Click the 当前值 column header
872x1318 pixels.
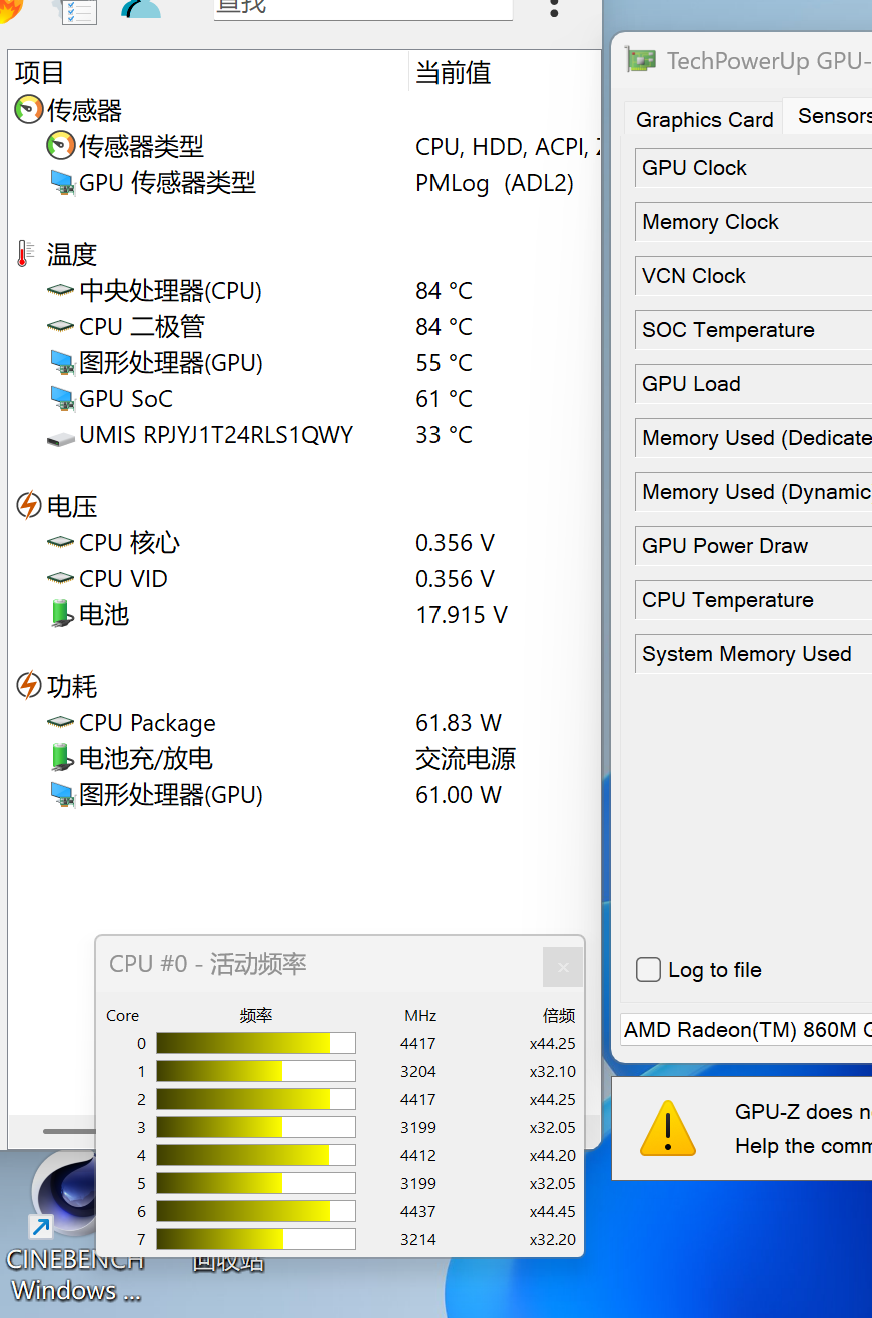453,73
